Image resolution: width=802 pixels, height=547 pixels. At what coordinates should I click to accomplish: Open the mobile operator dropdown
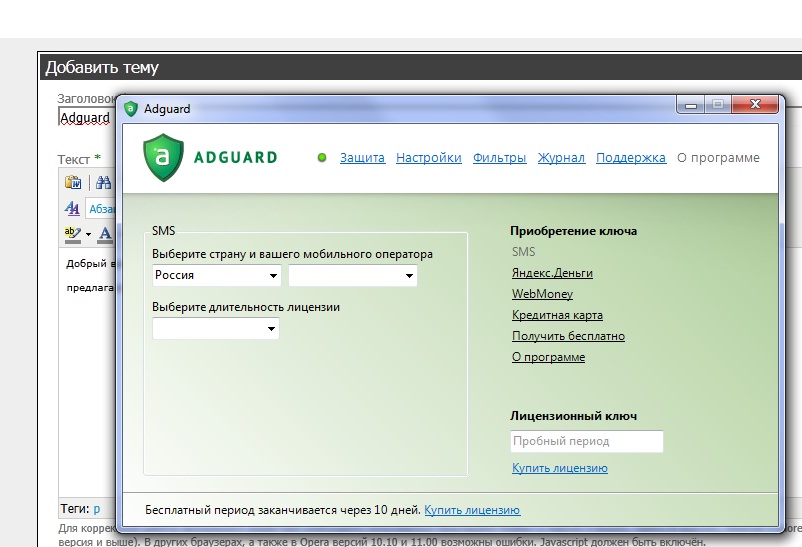coord(353,275)
